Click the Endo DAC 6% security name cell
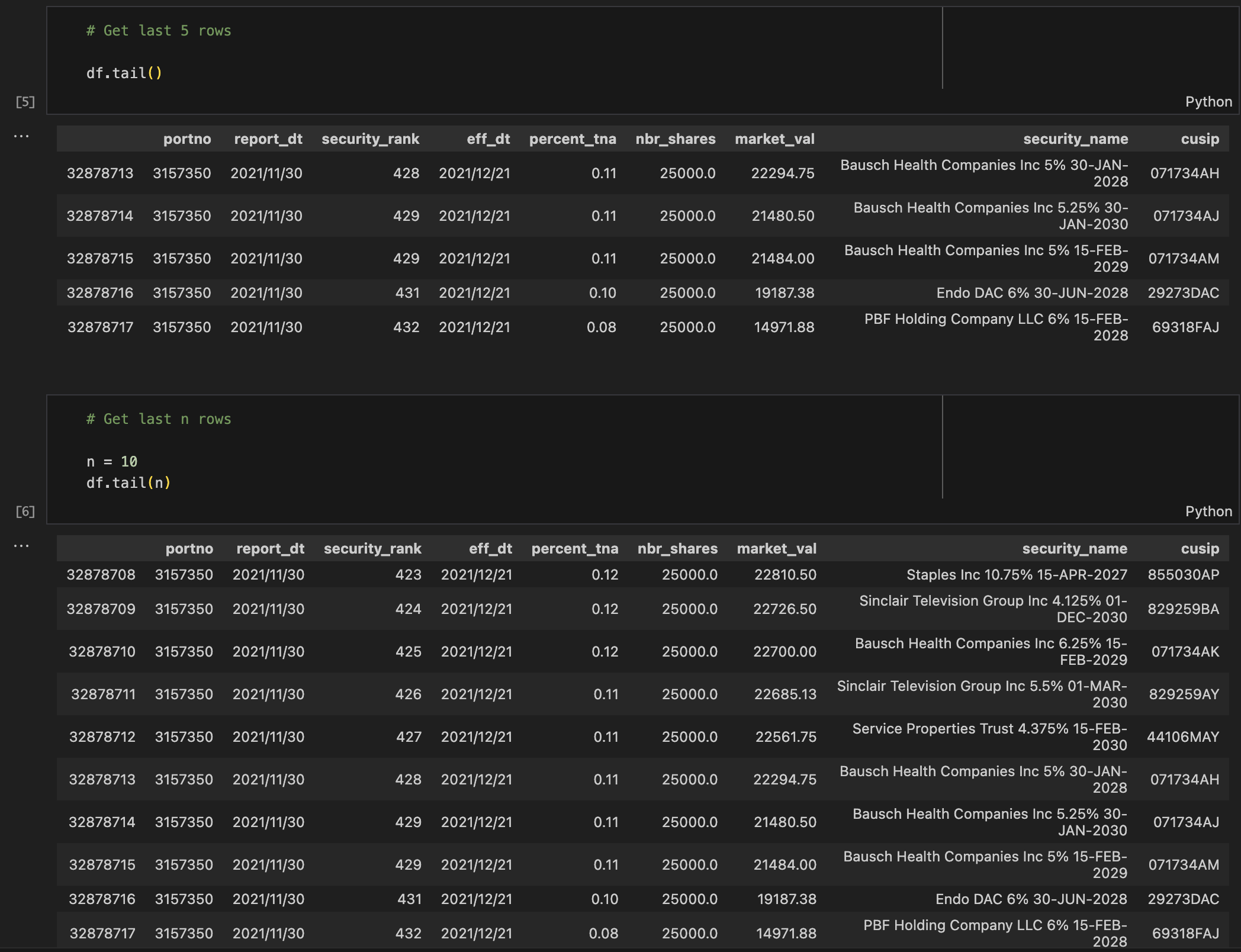This screenshot has width=1241, height=952. [x=1030, y=292]
